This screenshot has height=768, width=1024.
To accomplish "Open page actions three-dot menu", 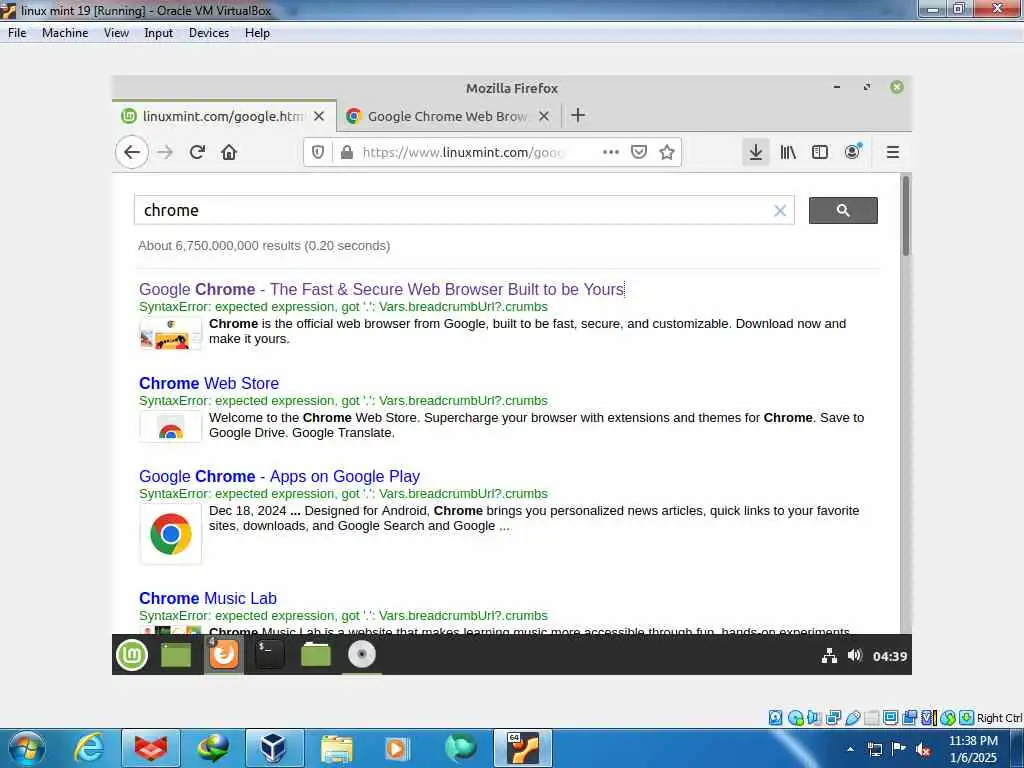I will (x=611, y=152).
